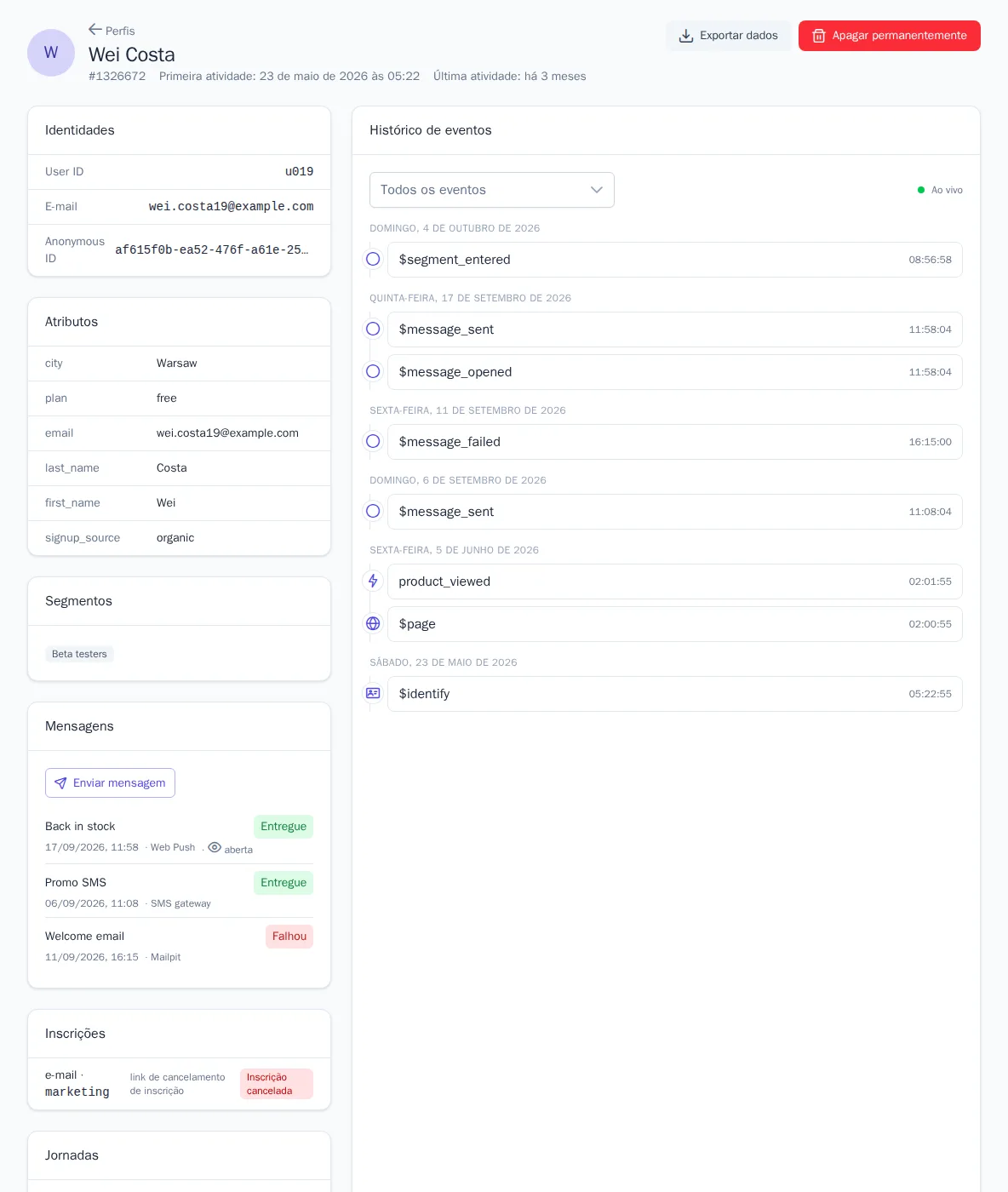Go back to Perfis list

tap(112, 31)
